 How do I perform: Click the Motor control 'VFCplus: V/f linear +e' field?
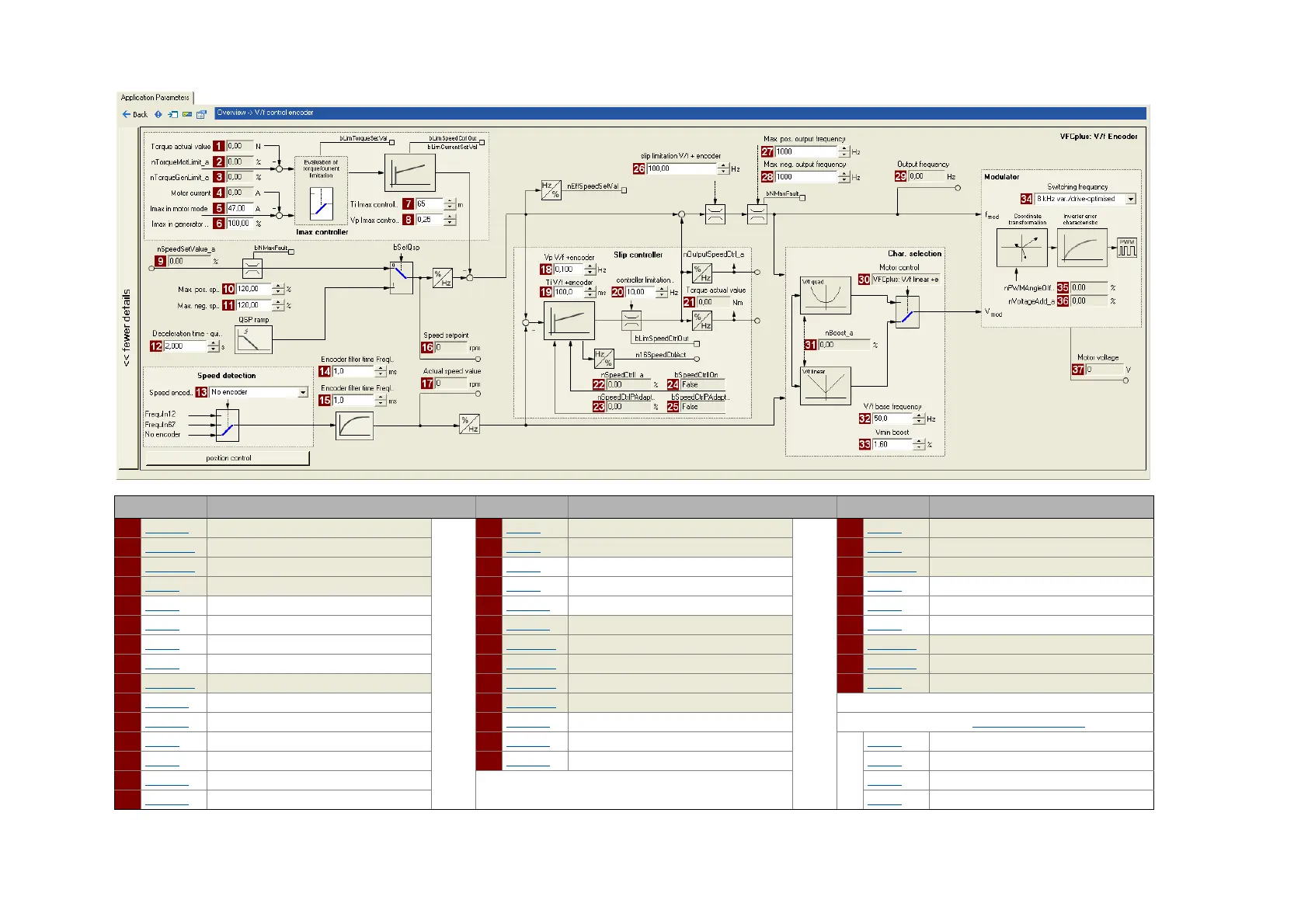click(x=906, y=280)
